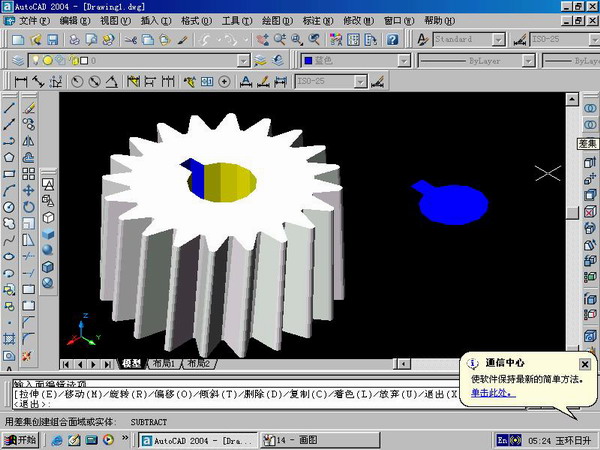This screenshot has width=600, height=450.
Task: Click the Radius Dimension icon
Action: [x=77, y=82]
